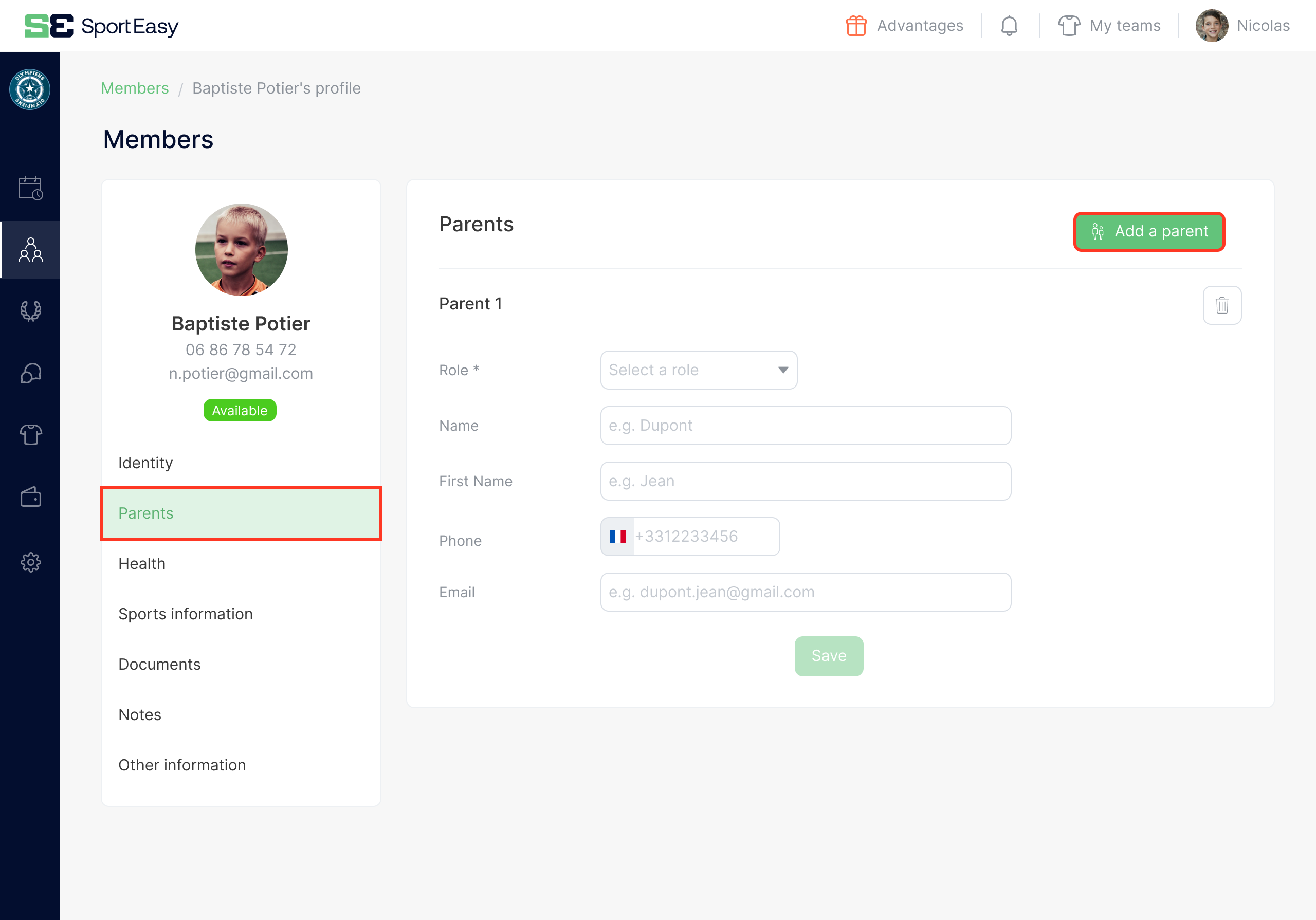Delete Parent 1 using the trash icon

(1222, 305)
